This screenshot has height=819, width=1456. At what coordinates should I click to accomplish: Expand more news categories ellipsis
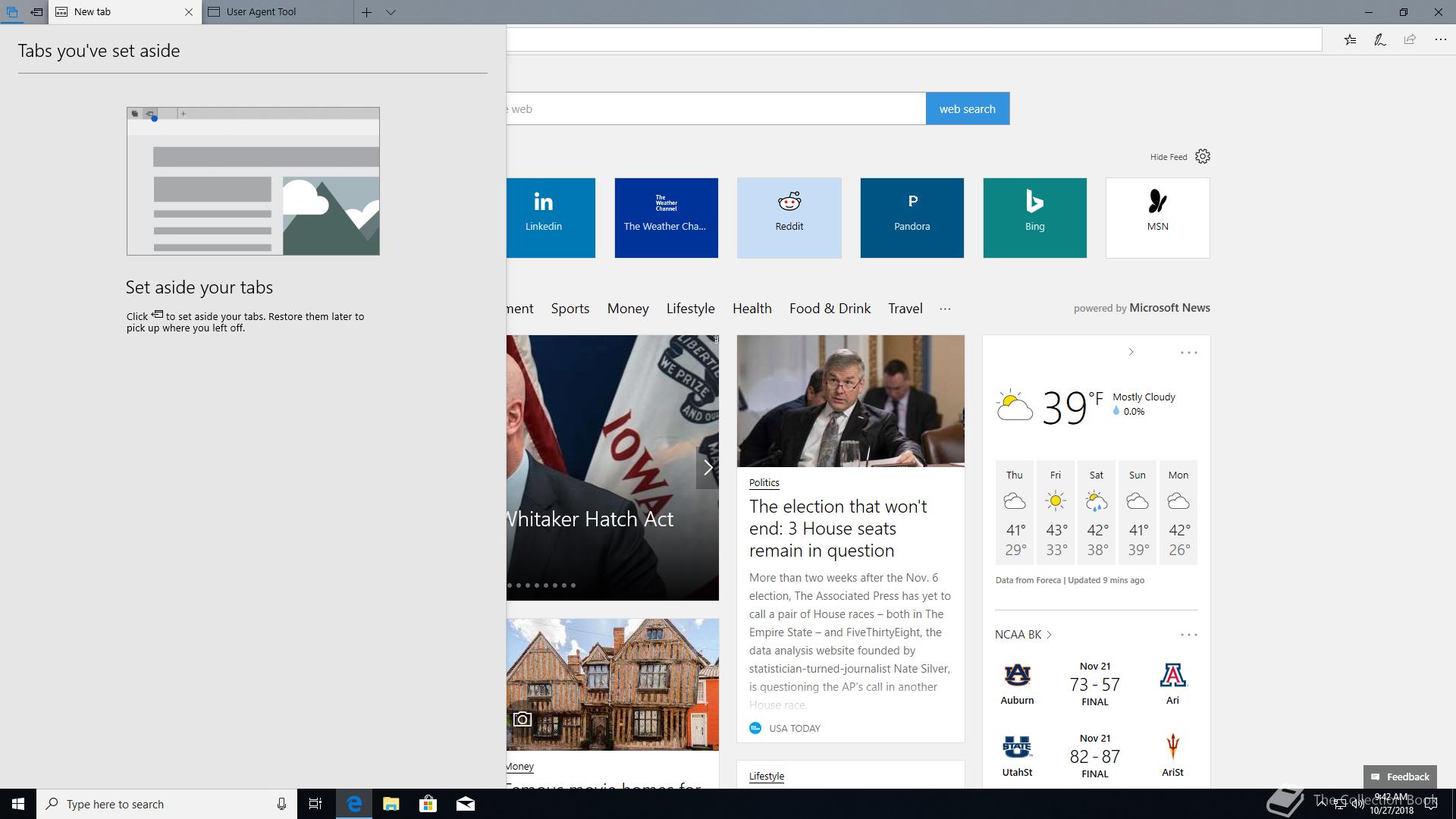click(x=945, y=309)
